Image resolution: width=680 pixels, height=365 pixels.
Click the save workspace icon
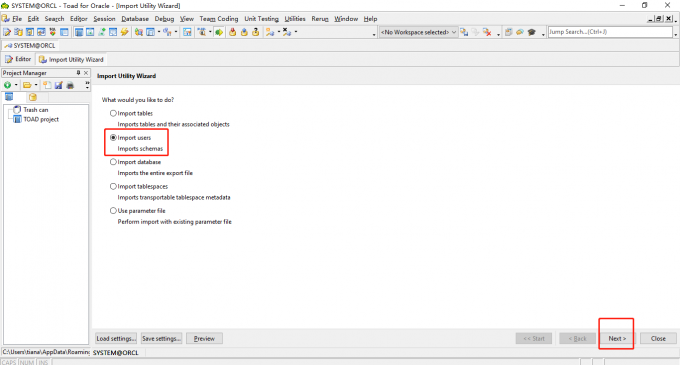click(464, 32)
